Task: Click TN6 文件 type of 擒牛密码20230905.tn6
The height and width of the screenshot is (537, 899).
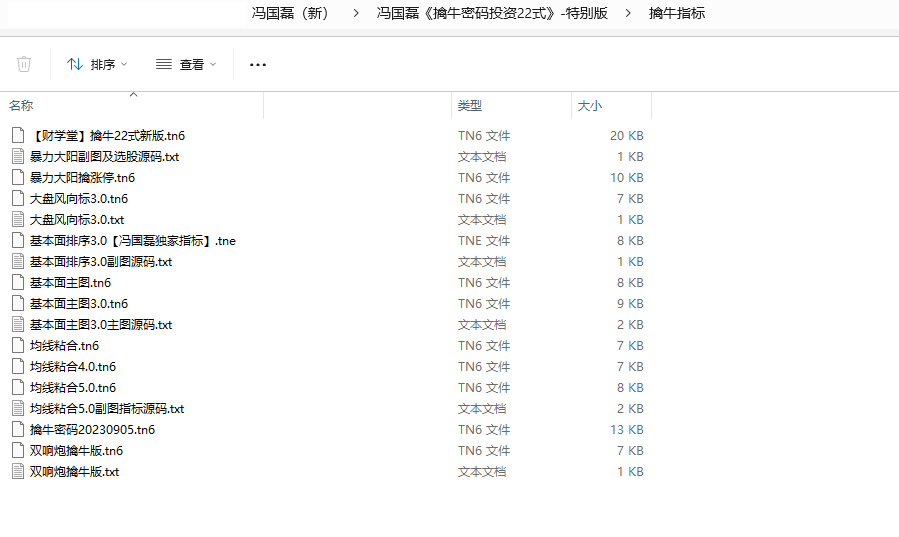Action: click(484, 430)
